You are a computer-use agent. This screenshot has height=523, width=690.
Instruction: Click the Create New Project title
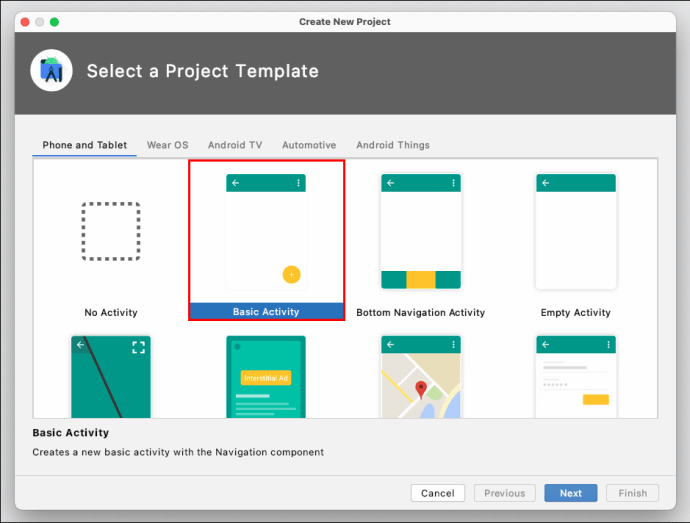click(345, 22)
